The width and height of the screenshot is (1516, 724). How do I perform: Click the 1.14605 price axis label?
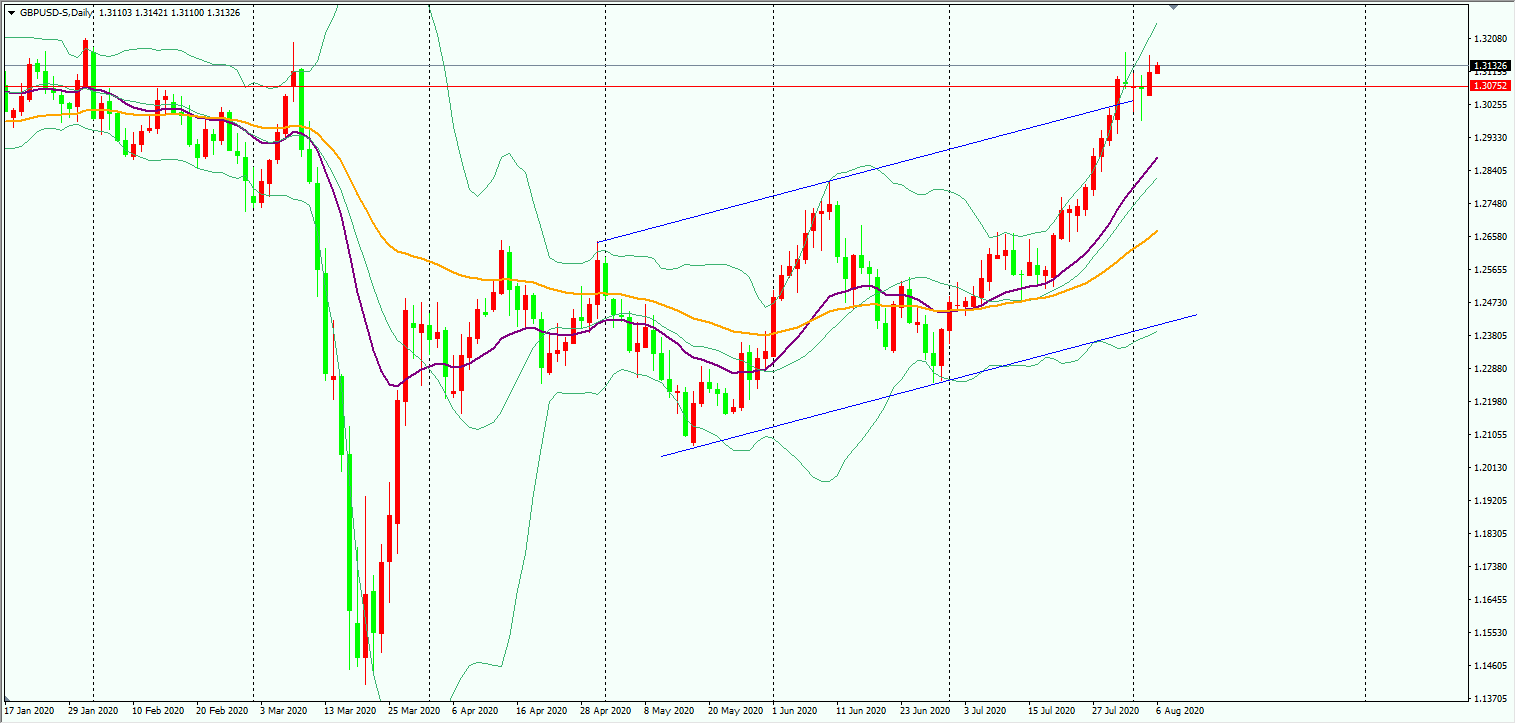1490,666
